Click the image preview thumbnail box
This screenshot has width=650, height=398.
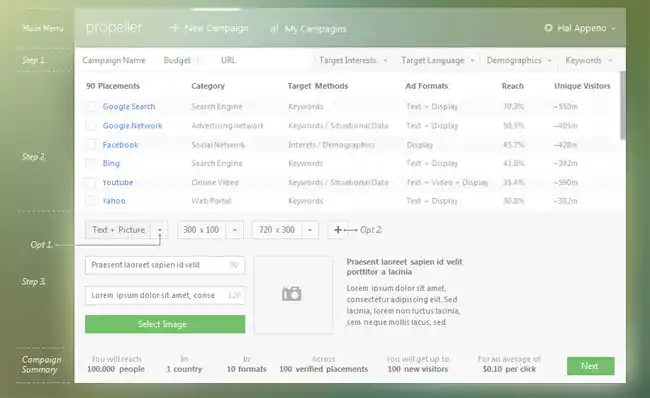click(293, 295)
